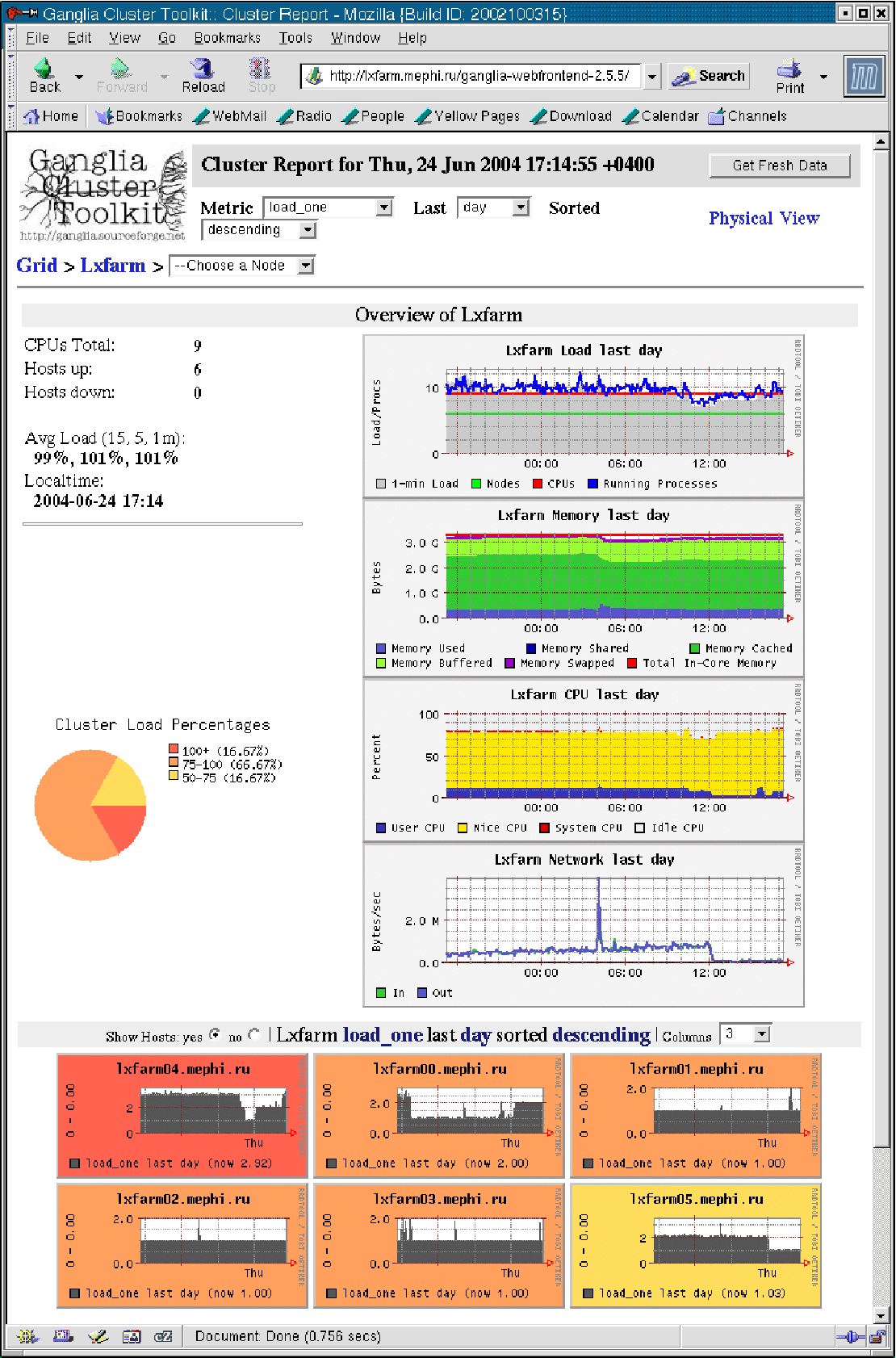Follow the Grid breadcrumb link
This screenshot has height=1358, width=896.
[x=37, y=266]
